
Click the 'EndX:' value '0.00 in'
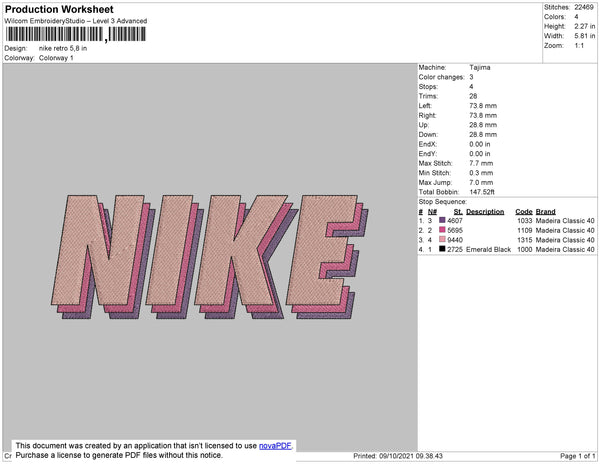[479, 144]
